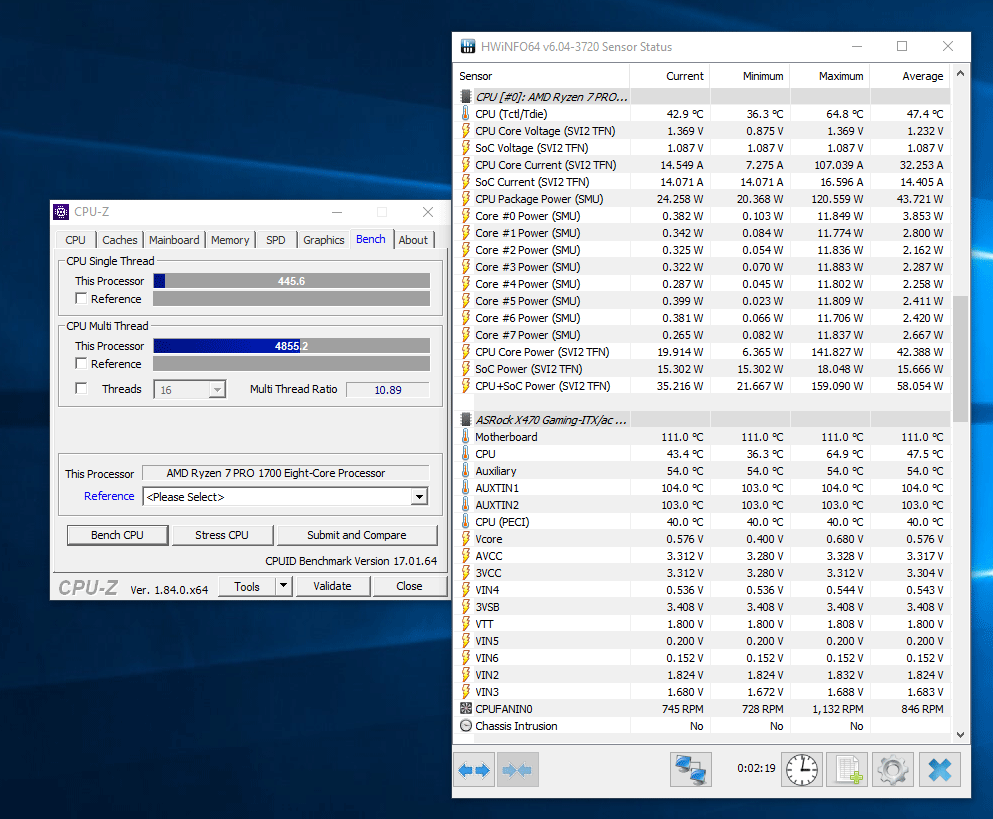The image size is (993, 819).
Task: Switch to the Caches tab
Action: pos(120,240)
